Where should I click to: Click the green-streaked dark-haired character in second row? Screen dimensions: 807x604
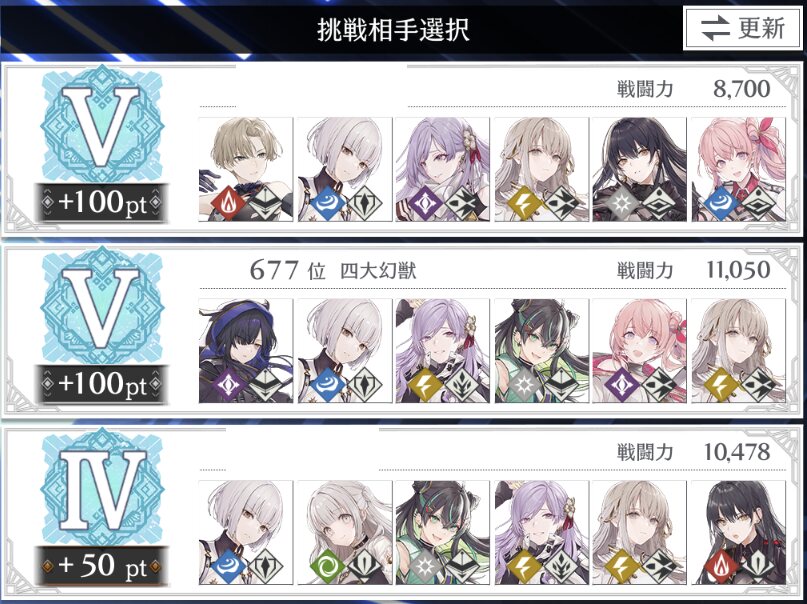541,350
